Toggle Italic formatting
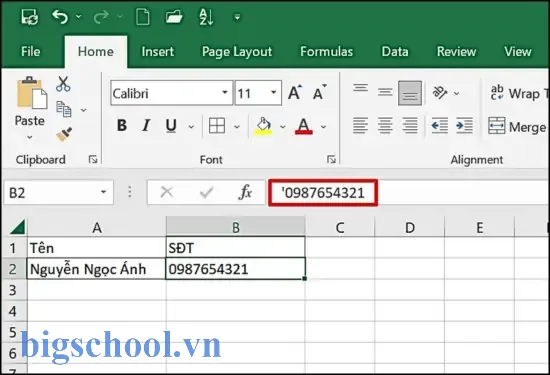The width and height of the screenshot is (550, 375). 146,126
